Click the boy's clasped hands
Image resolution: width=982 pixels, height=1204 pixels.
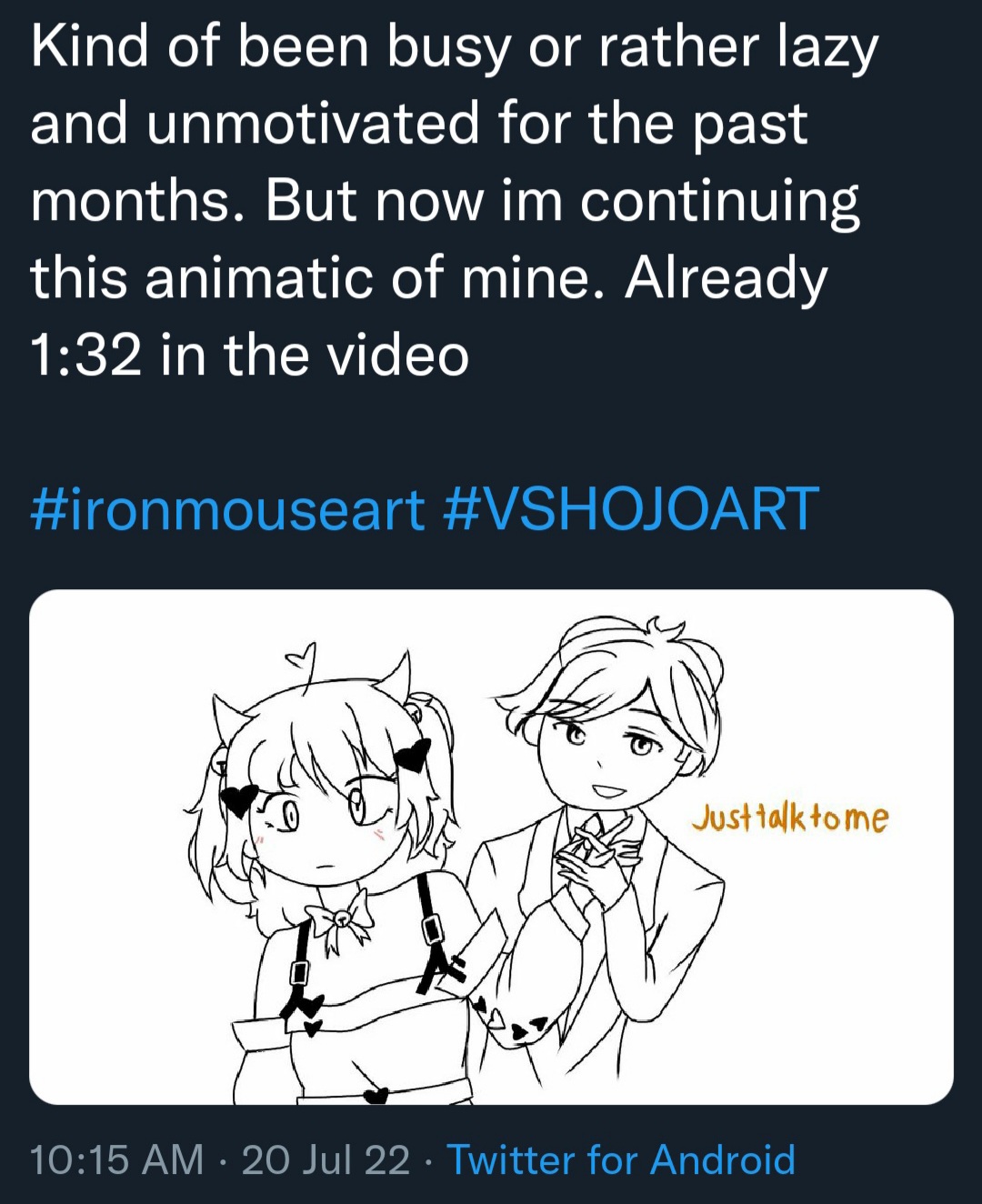(596, 855)
